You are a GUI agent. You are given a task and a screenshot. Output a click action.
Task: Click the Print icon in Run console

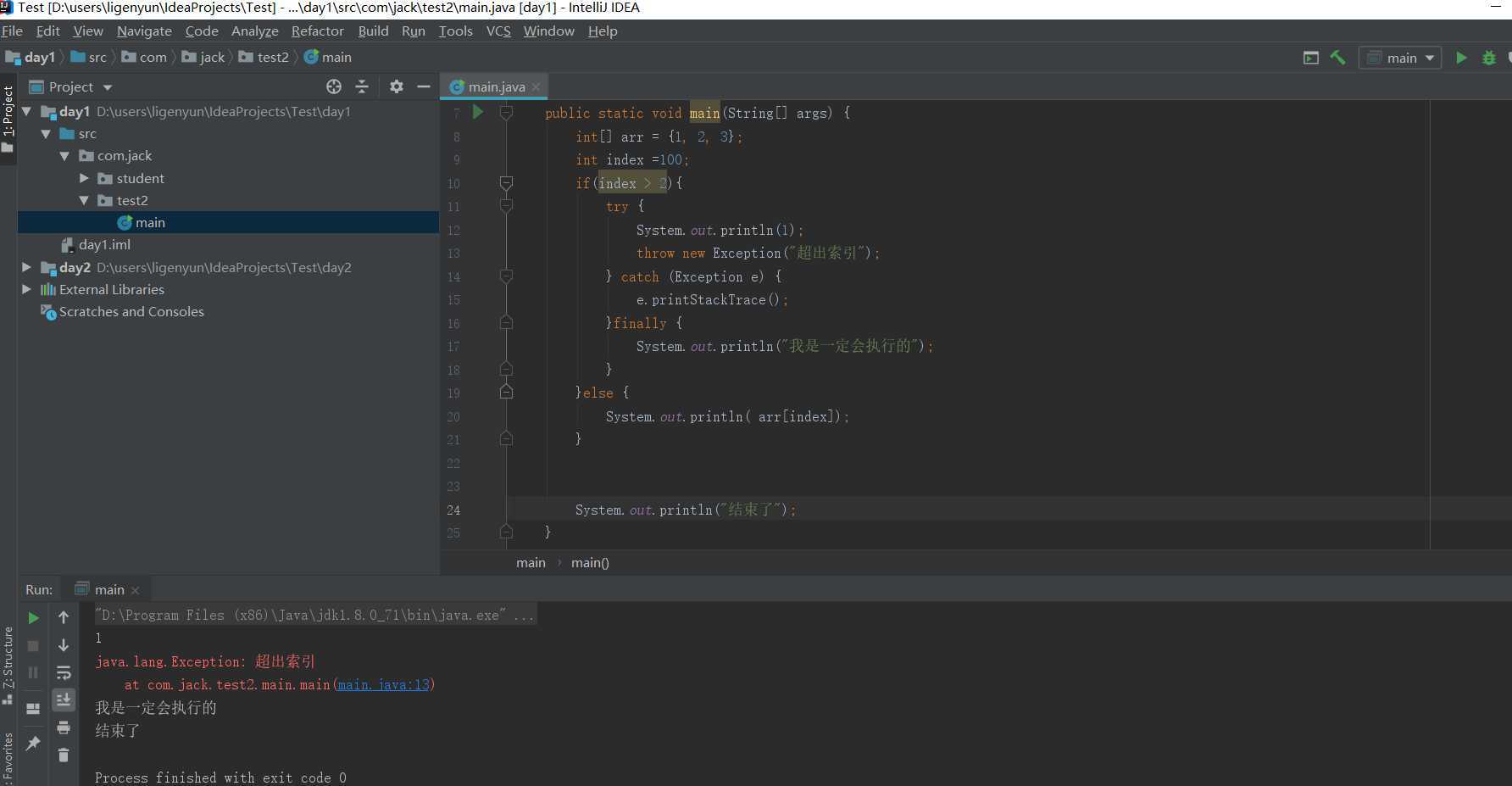(64, 727)
